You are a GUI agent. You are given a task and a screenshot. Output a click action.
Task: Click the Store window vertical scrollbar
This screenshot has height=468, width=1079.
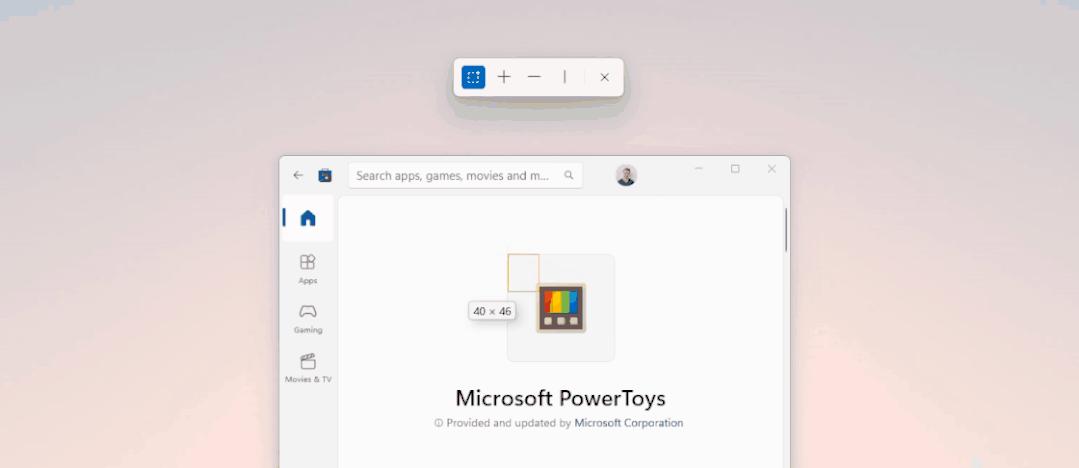786,230
